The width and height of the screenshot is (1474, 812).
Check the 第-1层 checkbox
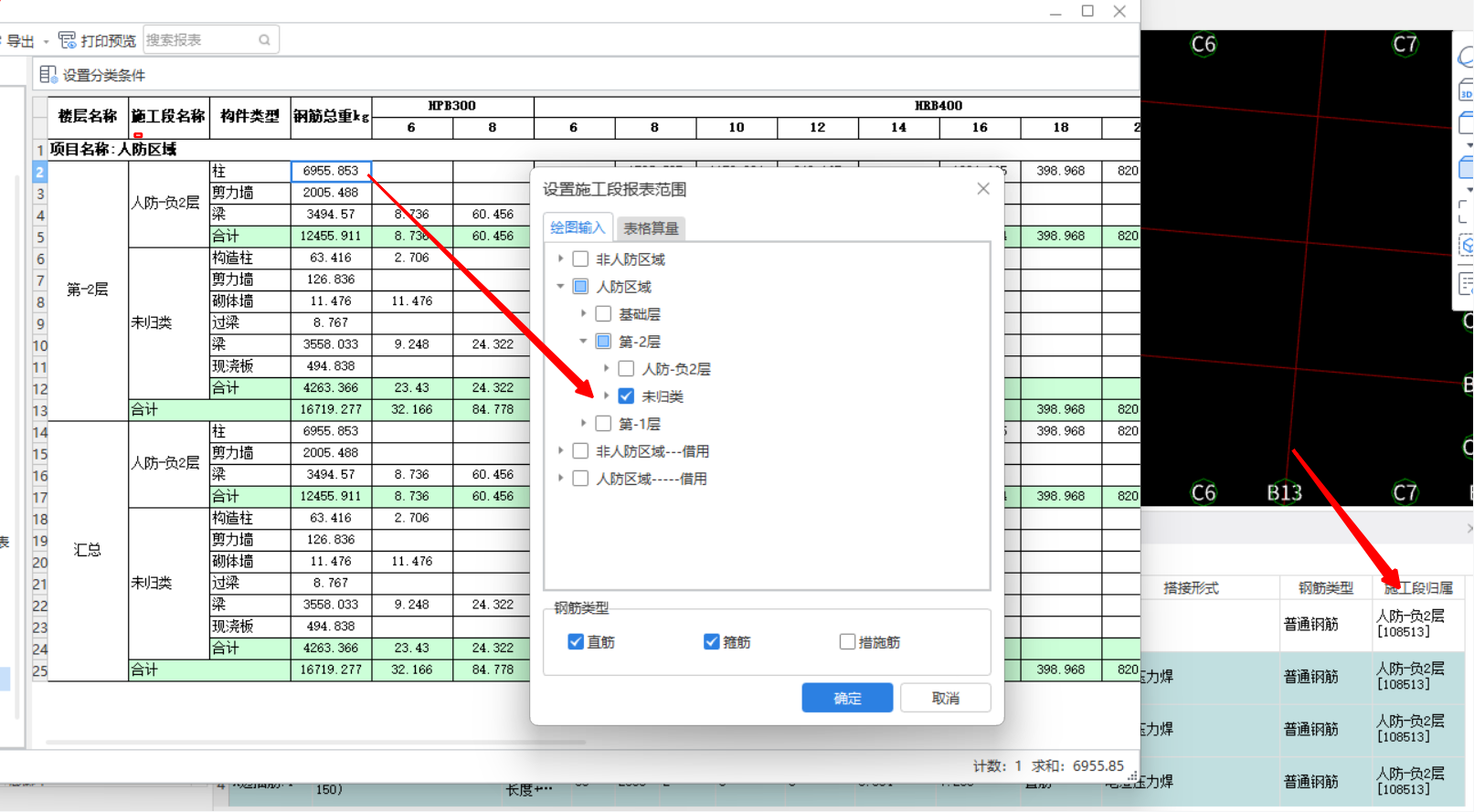click(x=603, y=424)
